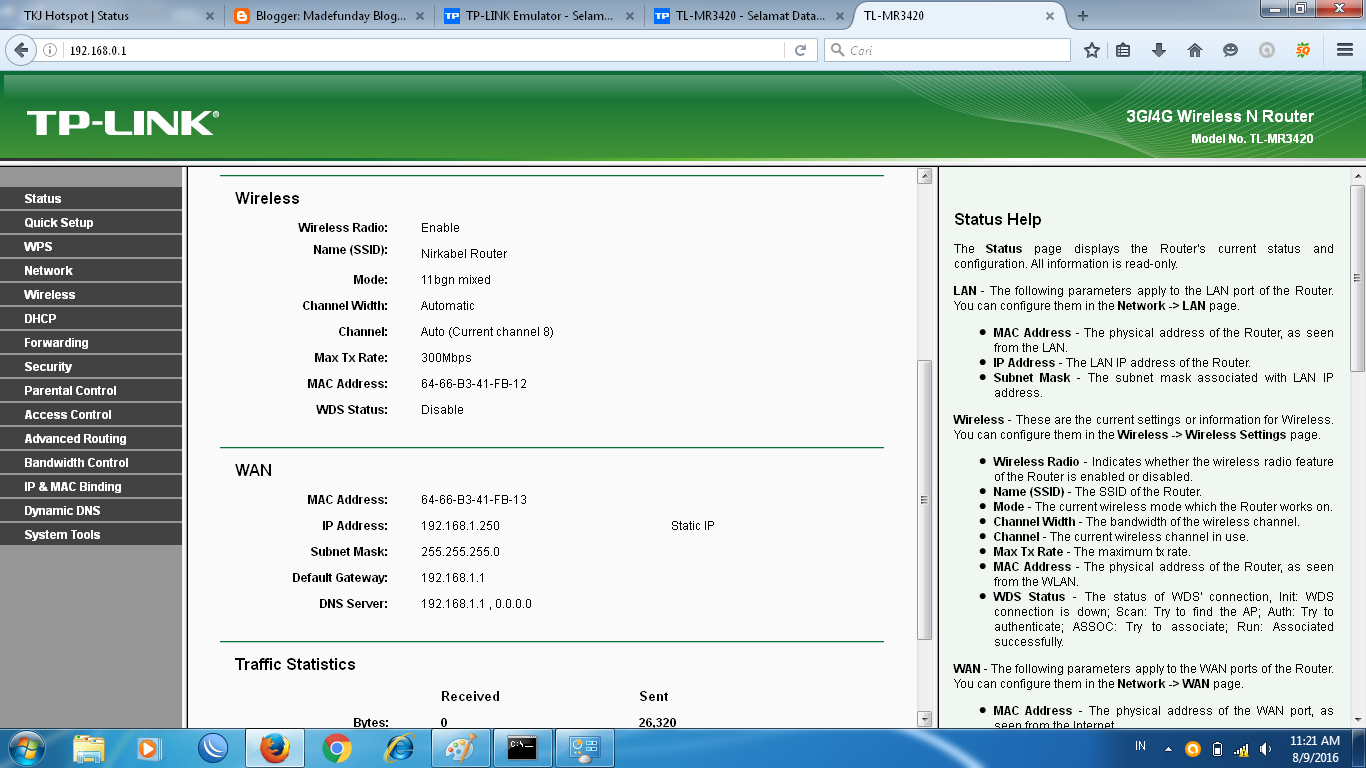Click the address bar showing 192.168.0.1
The image size is (1366, 768).
coord(425,50)
